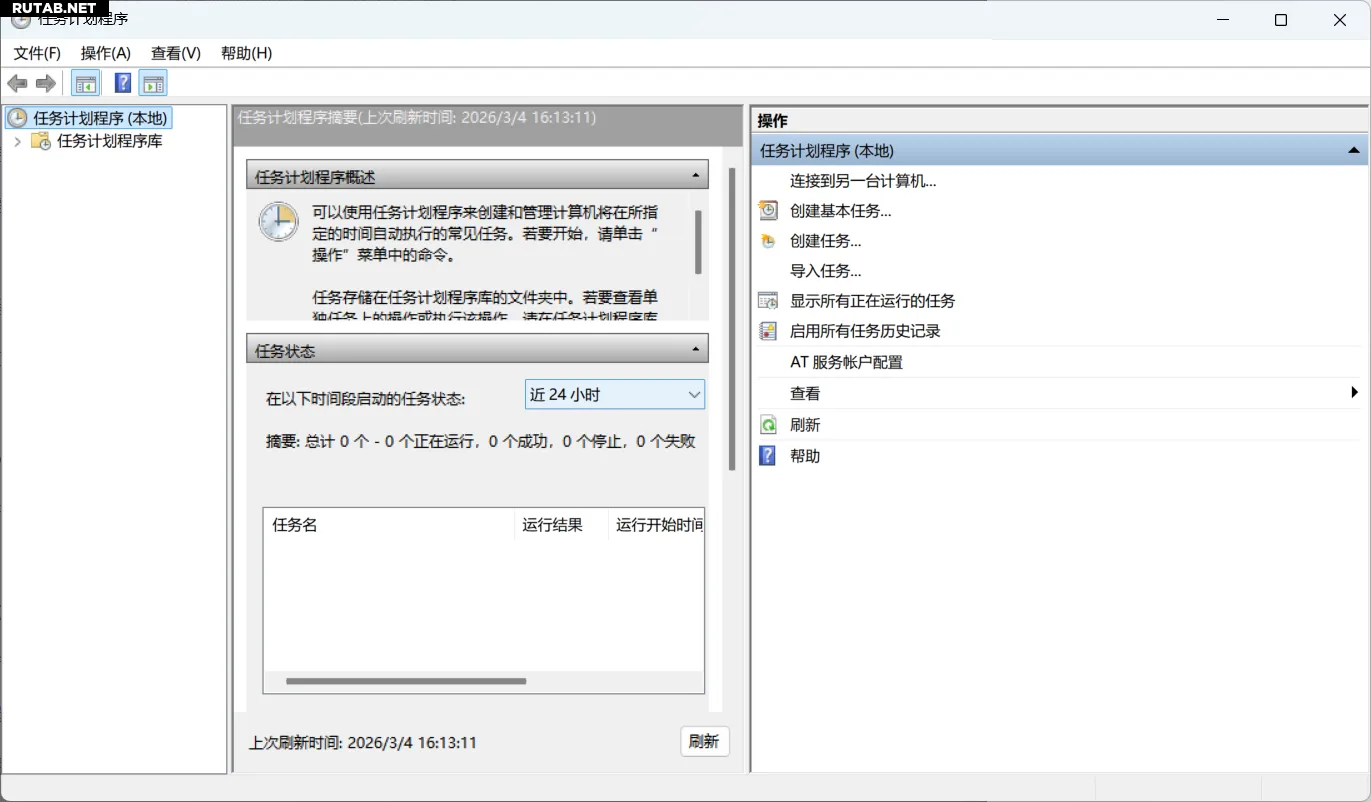1371x802 pixels.
Task: Collapse the 任务计划程序概述 section
Action: pos(696,176)
